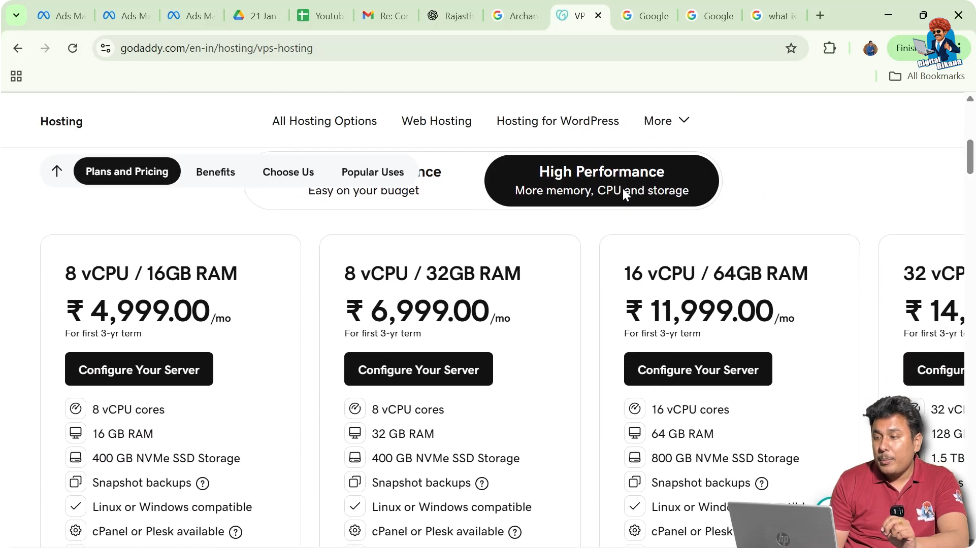
Task: Close the active VPS tab
Action: tap(598, 16)
